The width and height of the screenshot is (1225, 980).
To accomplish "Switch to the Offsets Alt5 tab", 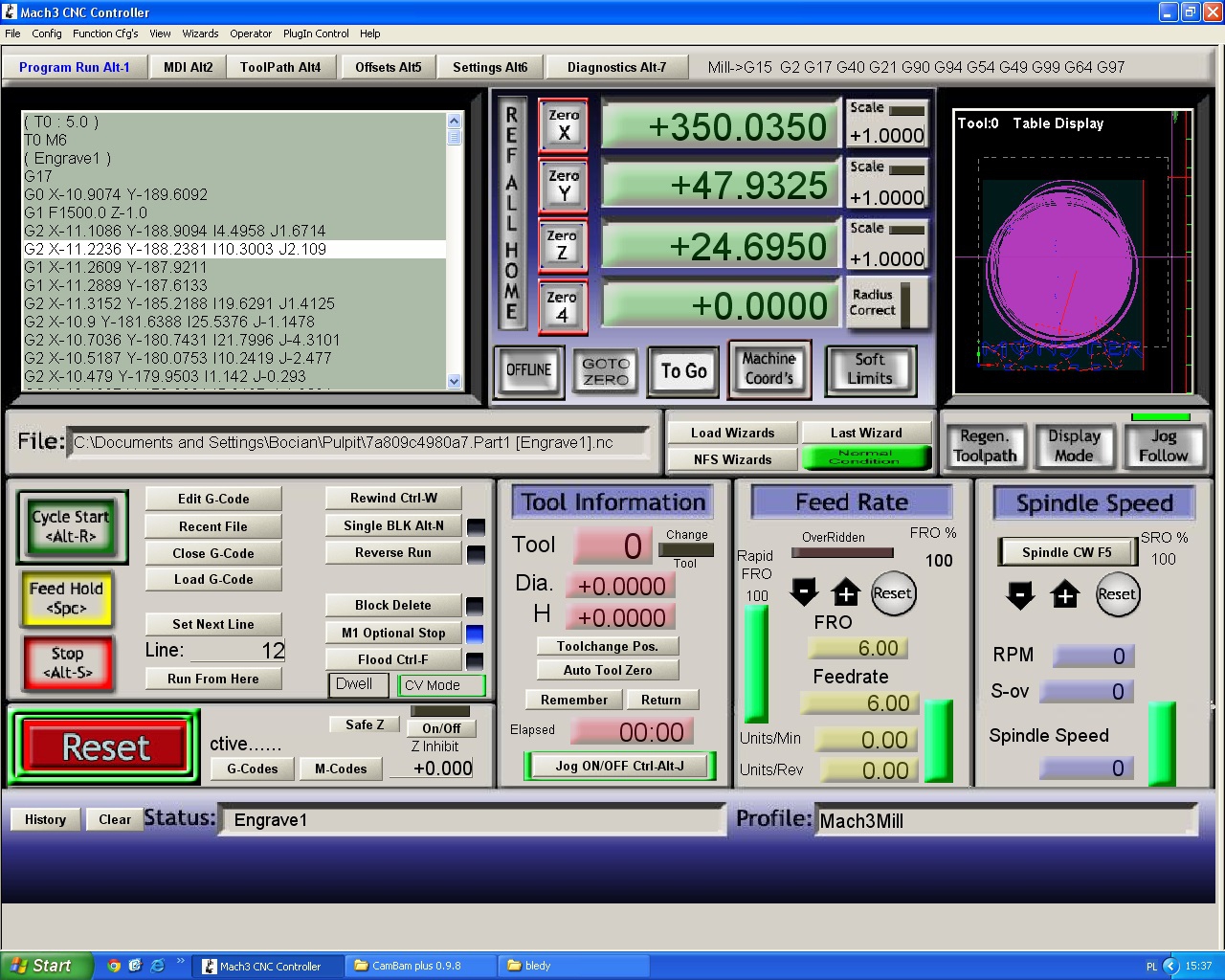I will 388,67.
